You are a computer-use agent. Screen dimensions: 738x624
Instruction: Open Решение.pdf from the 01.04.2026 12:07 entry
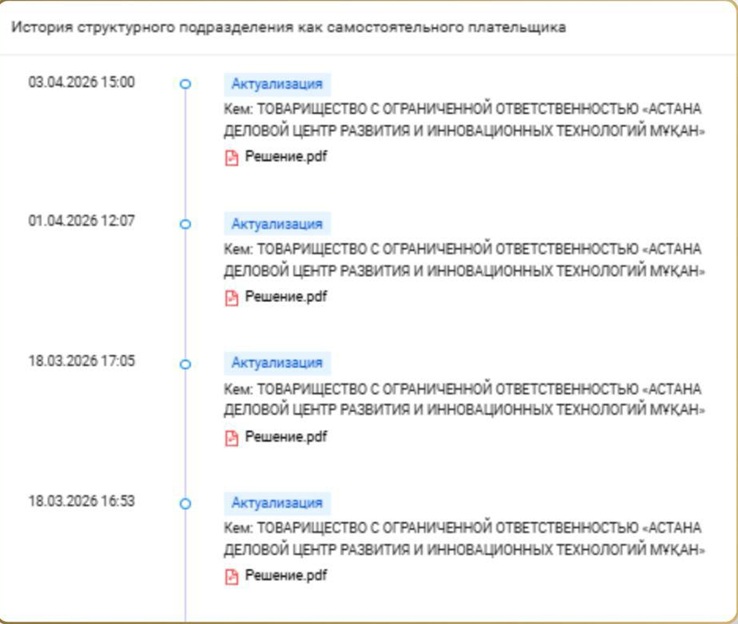(x=286, y=297)
